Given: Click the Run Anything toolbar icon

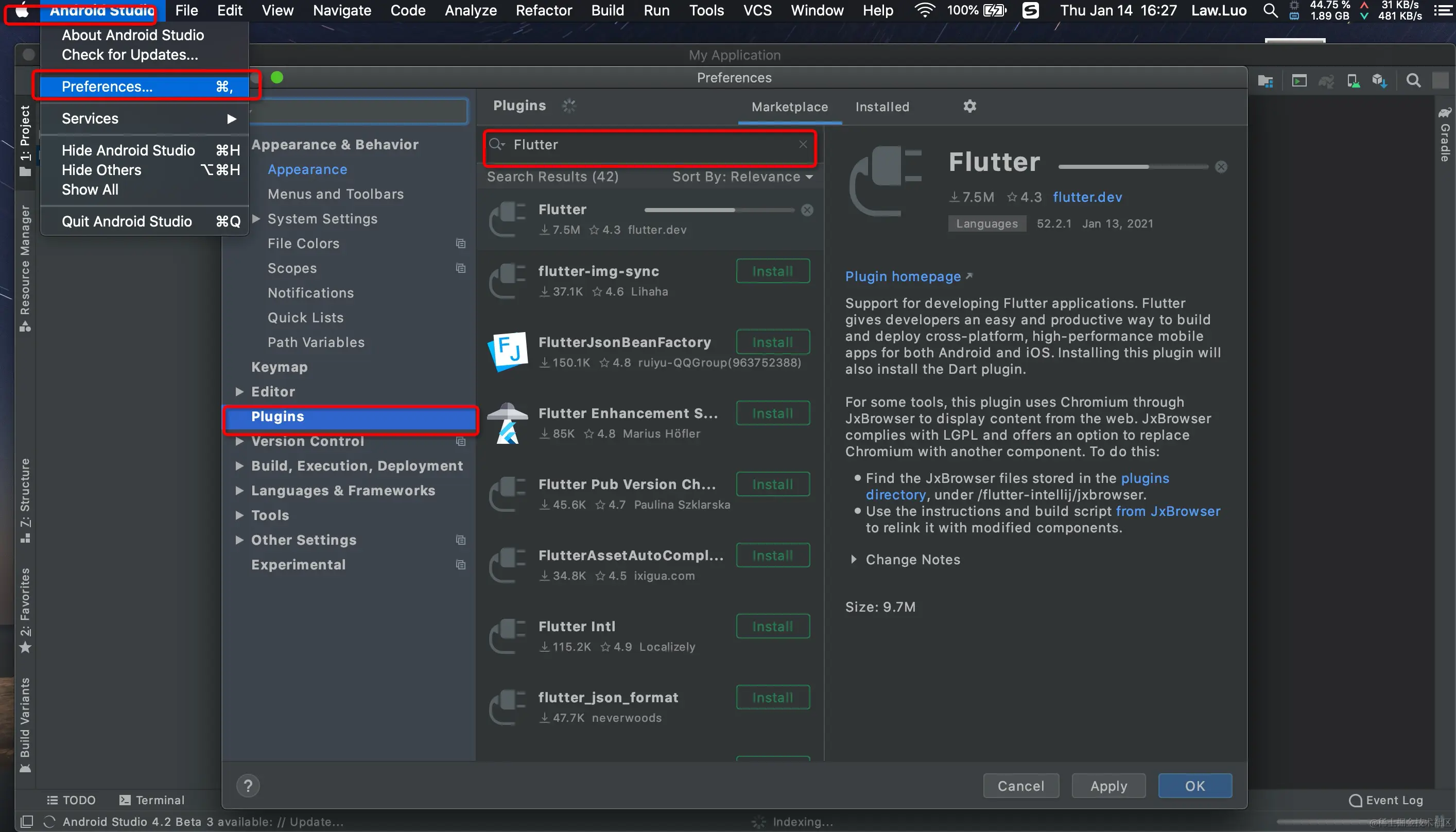Looking at the screenshot, I should (x=1299, y=81).
